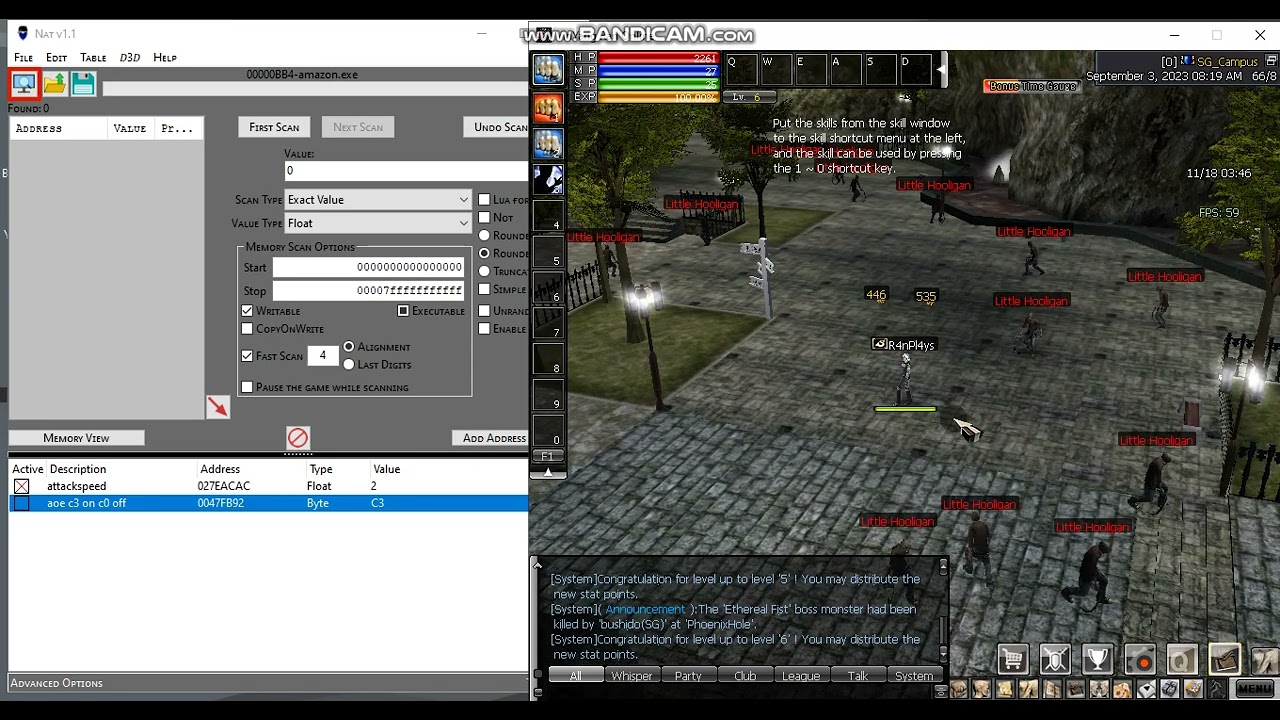The image size is (1280, 720).
Task: Use the blue fist skill in slot 2
Action: coord(548,144)
